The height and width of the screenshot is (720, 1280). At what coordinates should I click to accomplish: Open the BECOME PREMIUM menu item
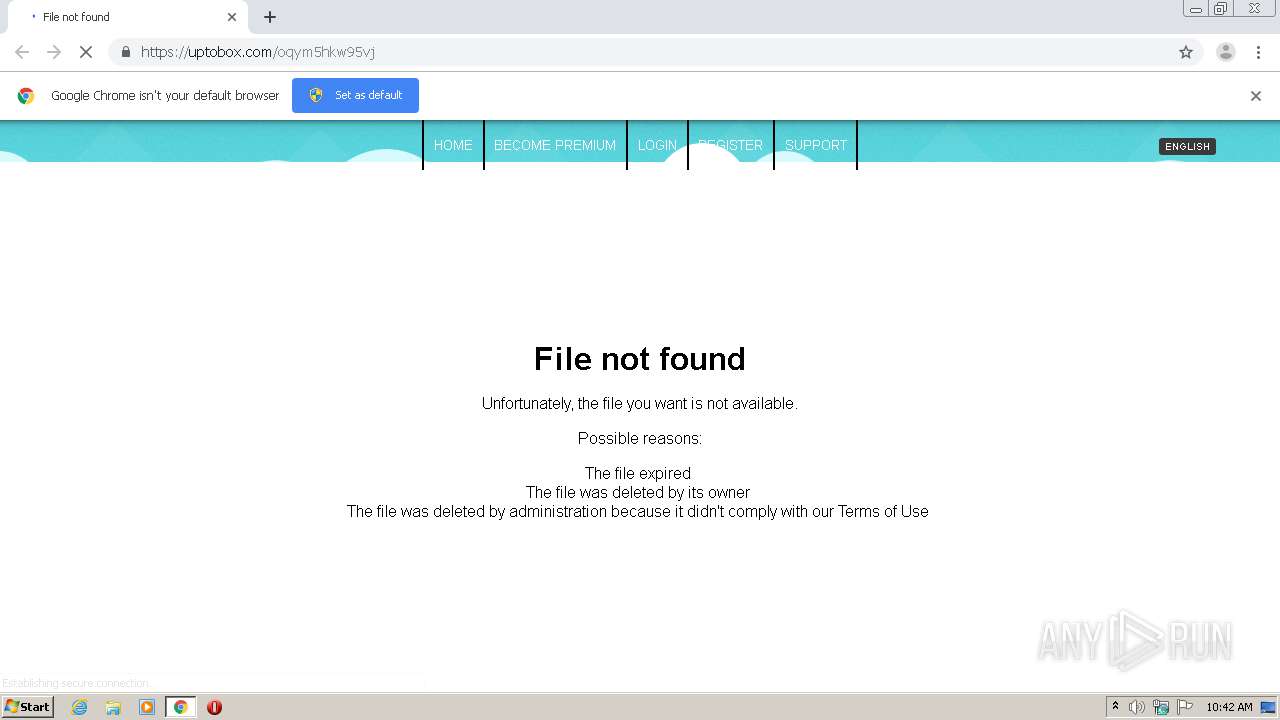(x=555, y=145)
